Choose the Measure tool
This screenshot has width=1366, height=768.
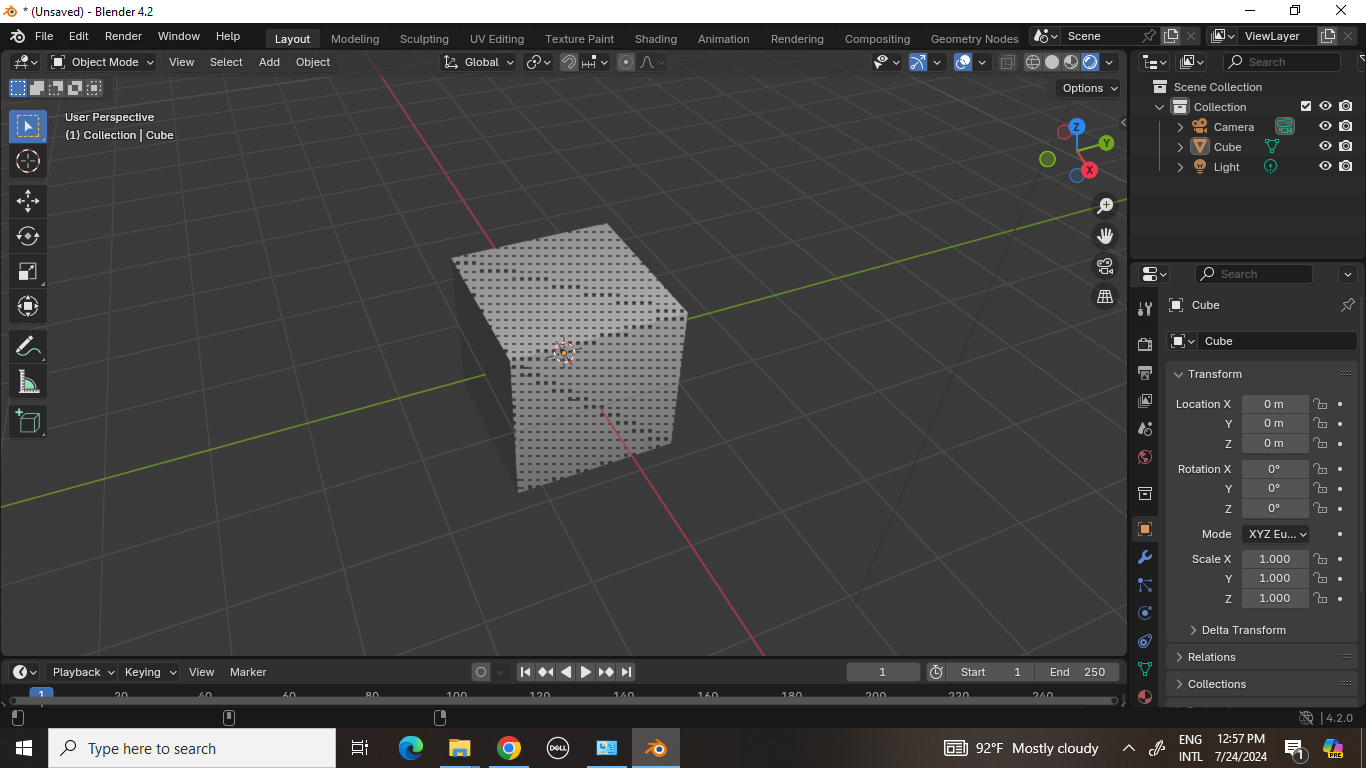point(28,382)
